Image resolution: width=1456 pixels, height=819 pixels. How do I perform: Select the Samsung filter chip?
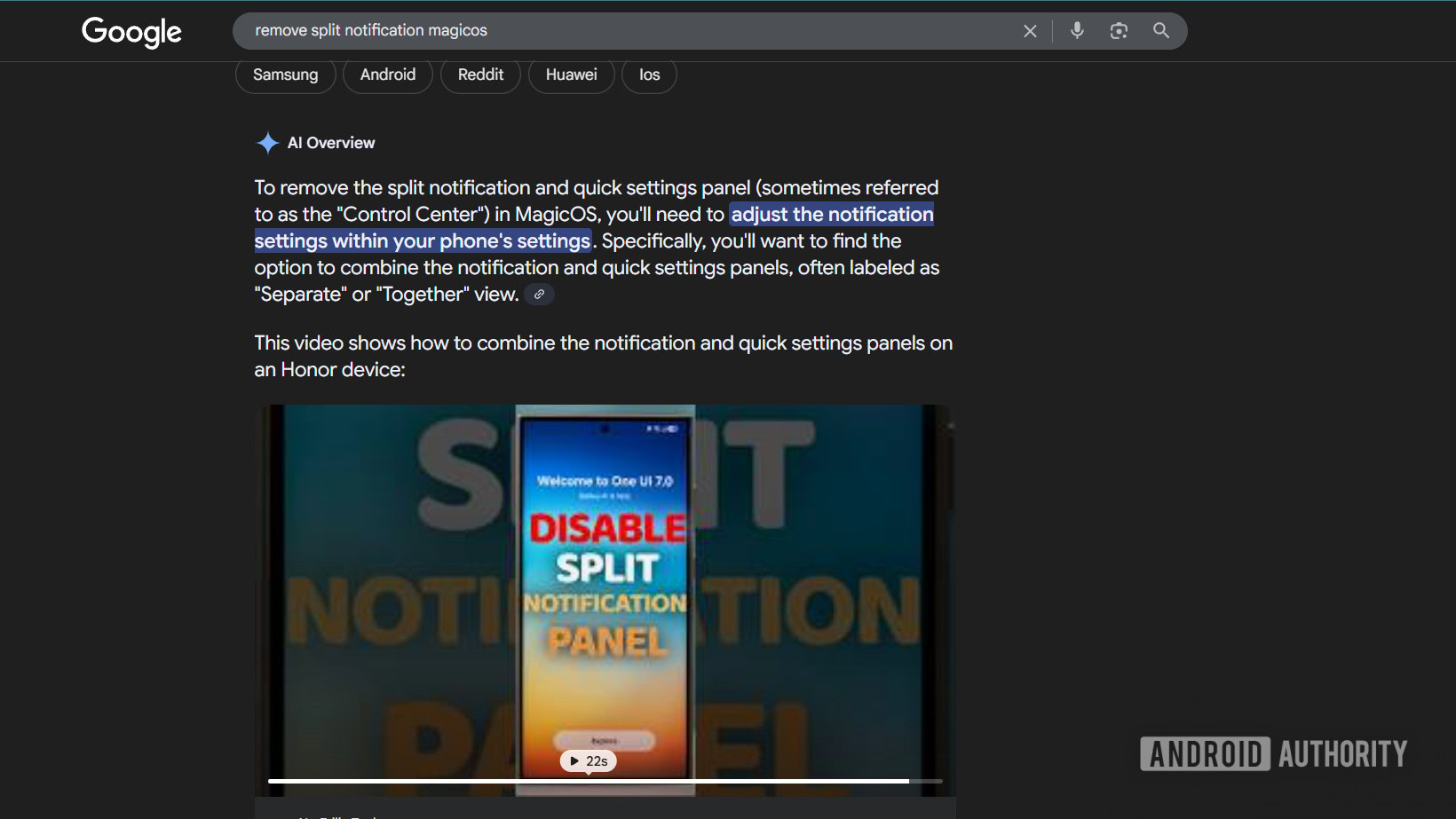[x=285, y=75]
